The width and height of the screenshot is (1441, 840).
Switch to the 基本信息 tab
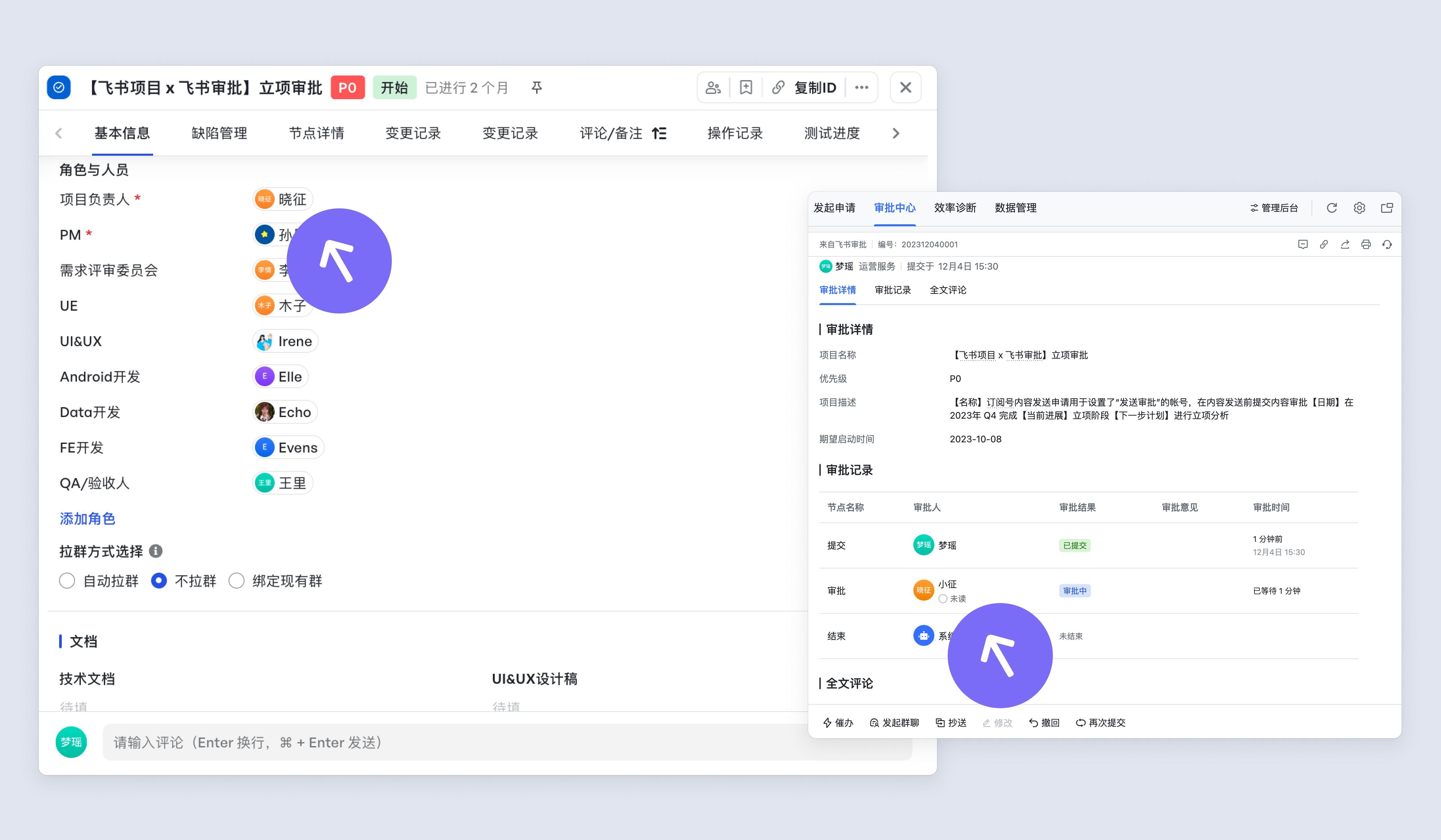tap(122, 133)
